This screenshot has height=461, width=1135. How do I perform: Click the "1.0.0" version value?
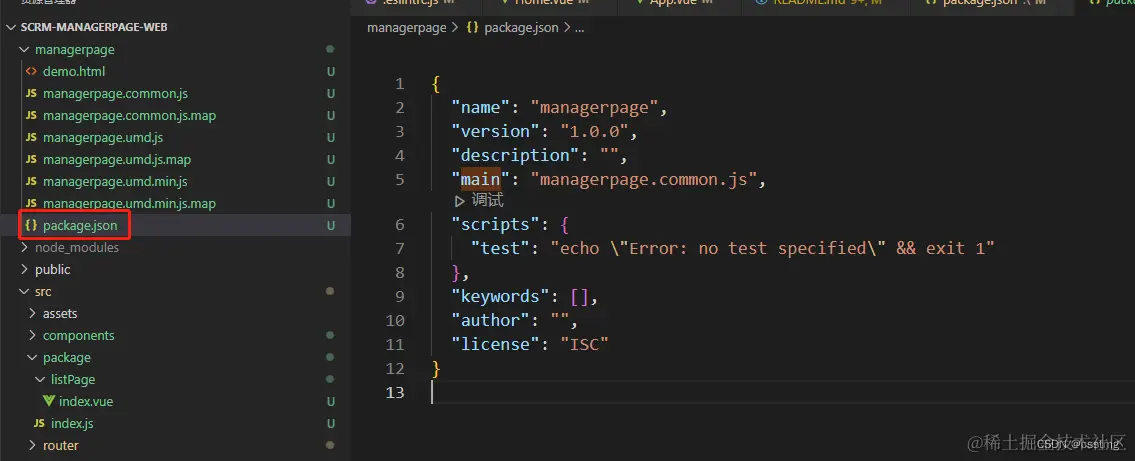[594, 132]
